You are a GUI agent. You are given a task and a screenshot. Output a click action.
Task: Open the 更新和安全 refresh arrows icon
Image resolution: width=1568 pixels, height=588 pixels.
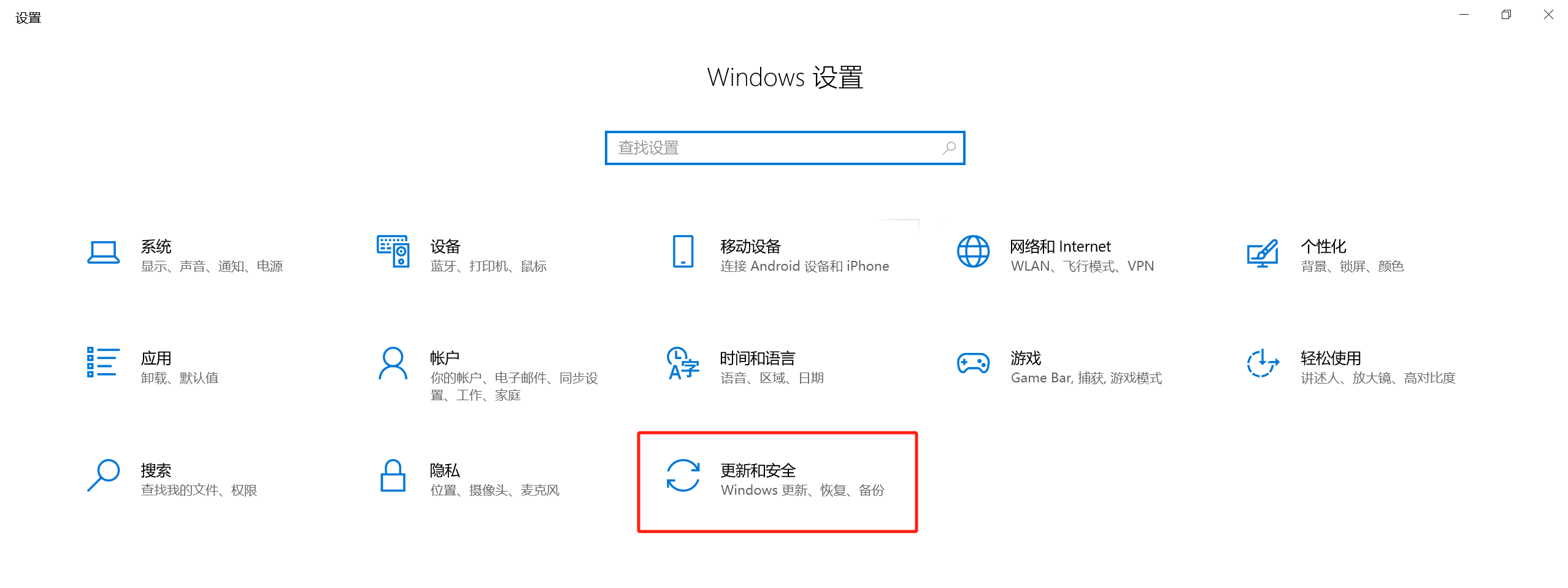(x=683, y=475)
